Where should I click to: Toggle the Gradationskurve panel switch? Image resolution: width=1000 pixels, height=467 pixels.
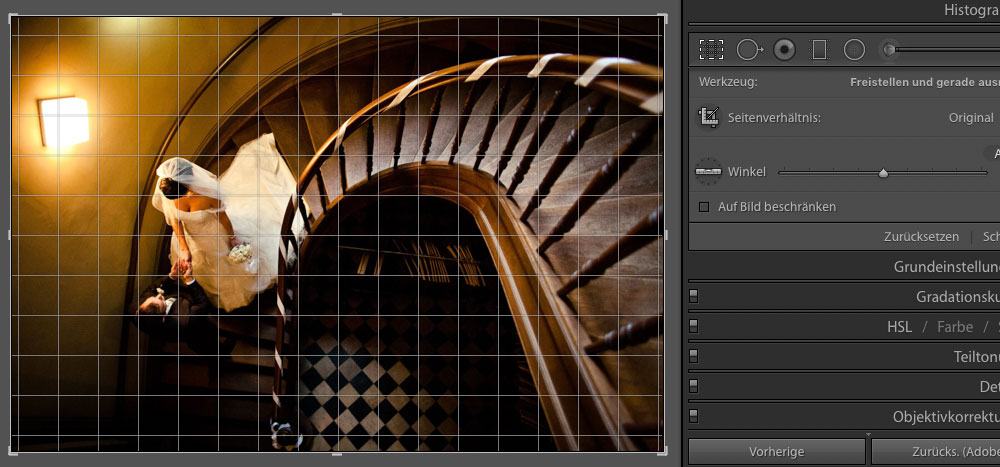click(694, 297)
